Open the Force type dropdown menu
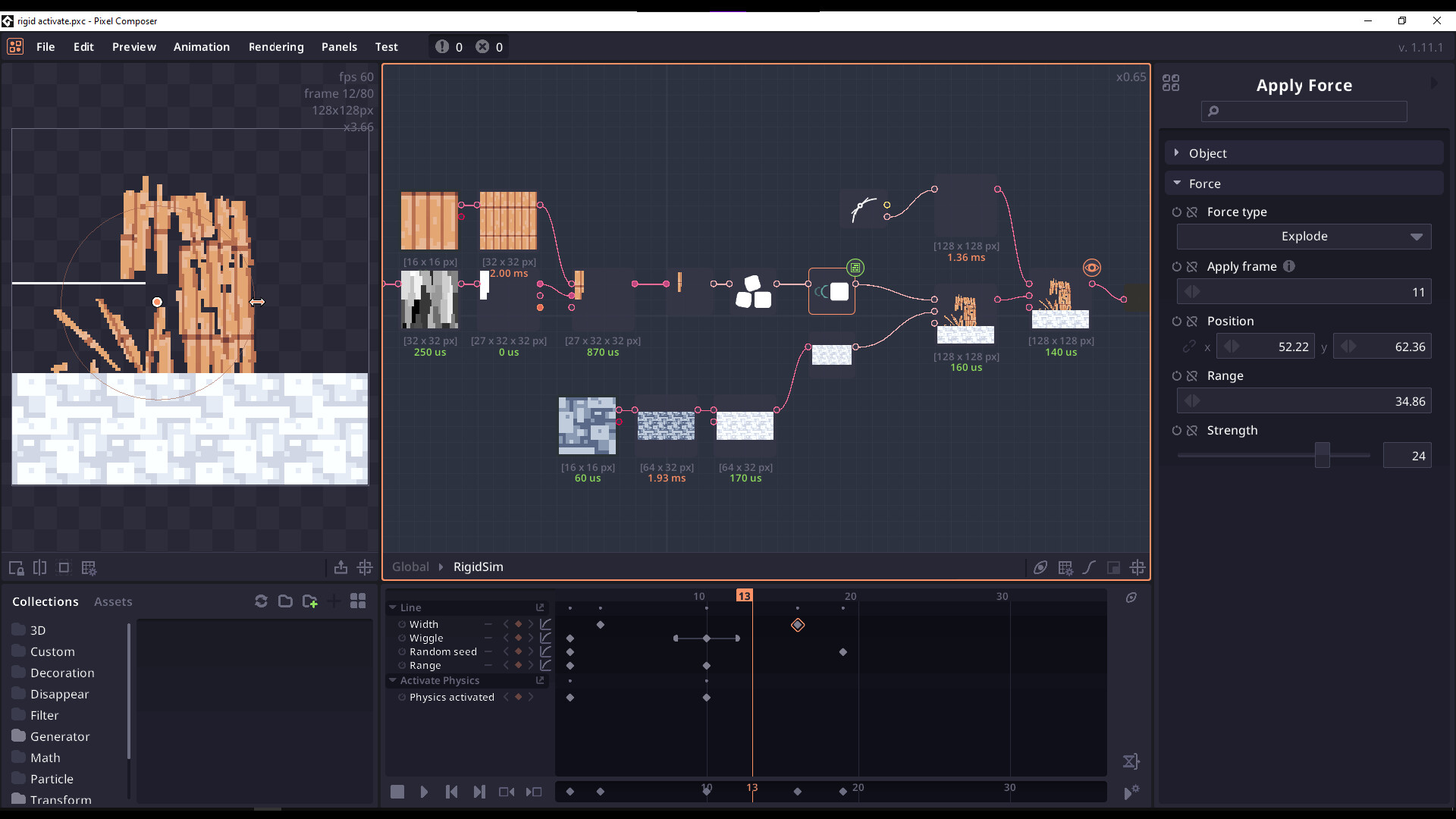This screenshot has height=819, width=1456. [x=1304, y=236]
